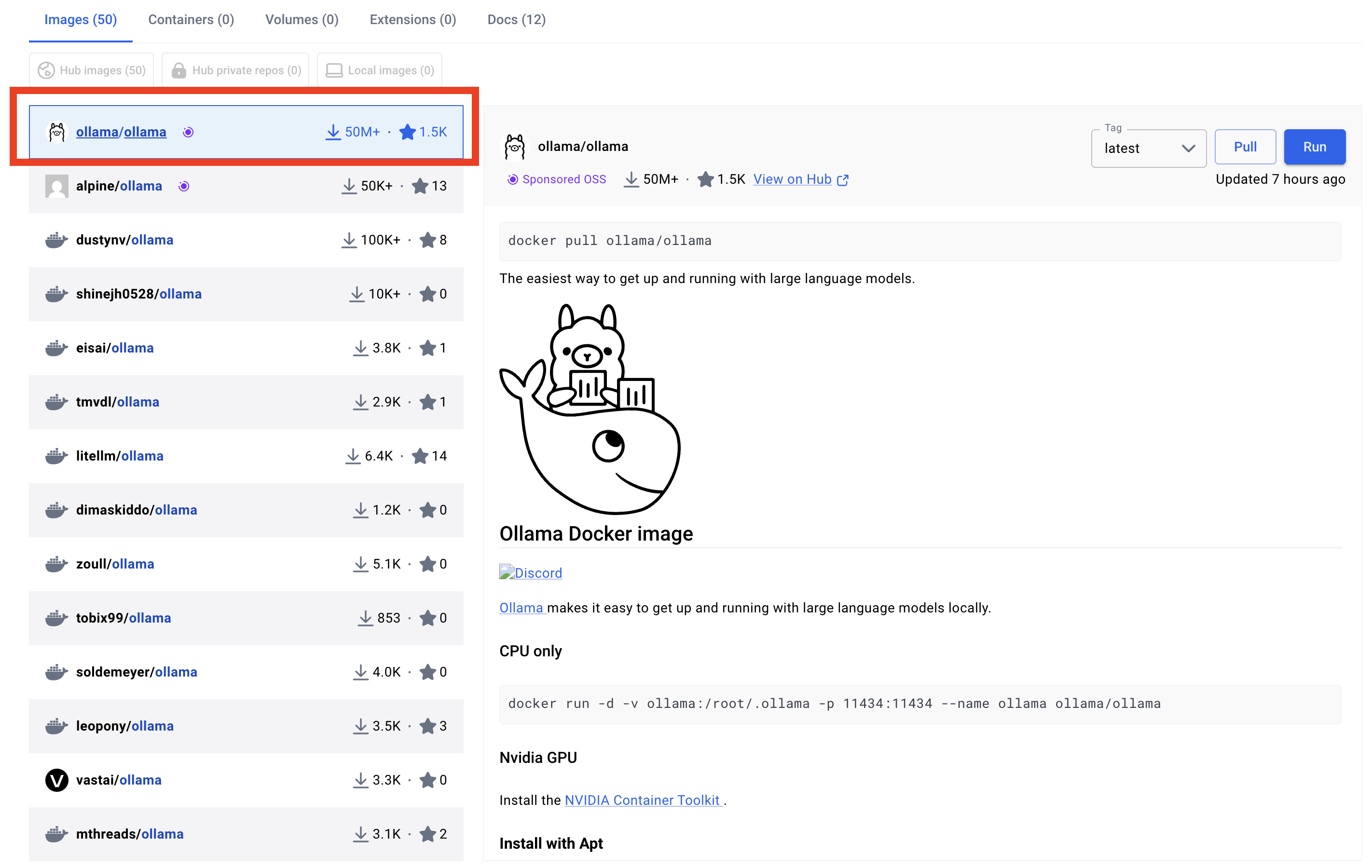Viewport: 1372px width, 868px height.
Task: Toggle the Hub private repos (0) filter
Action: (235, 70)
